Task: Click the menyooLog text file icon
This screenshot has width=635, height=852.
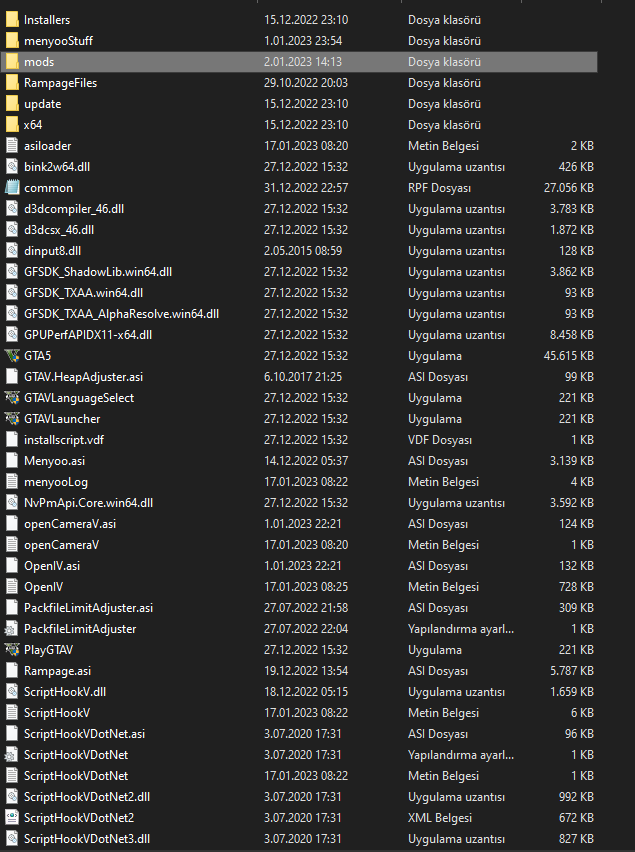Action: click(x=12, y=482)
